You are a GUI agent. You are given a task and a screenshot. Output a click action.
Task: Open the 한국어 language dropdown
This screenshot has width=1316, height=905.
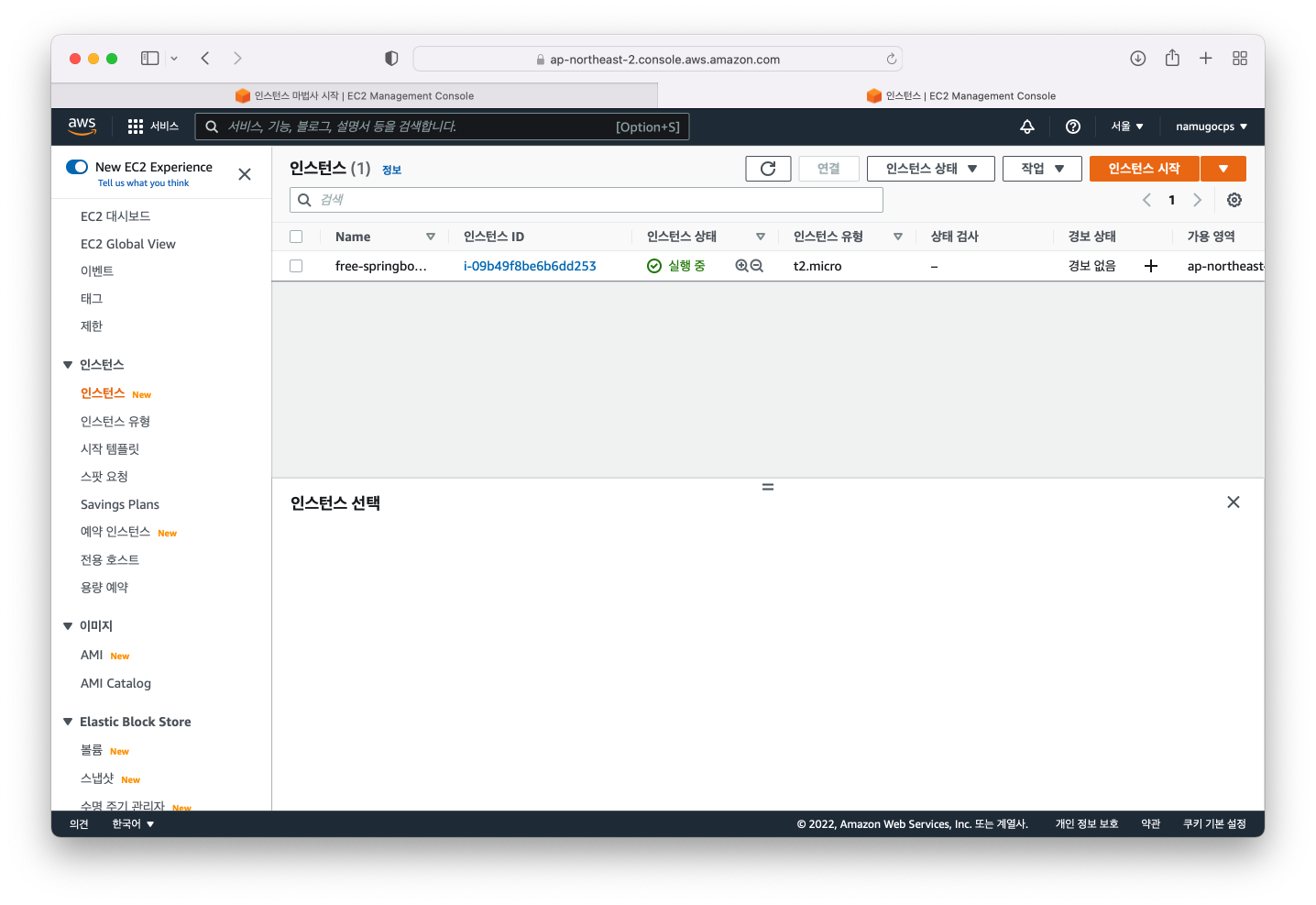[x=133, y=824]
